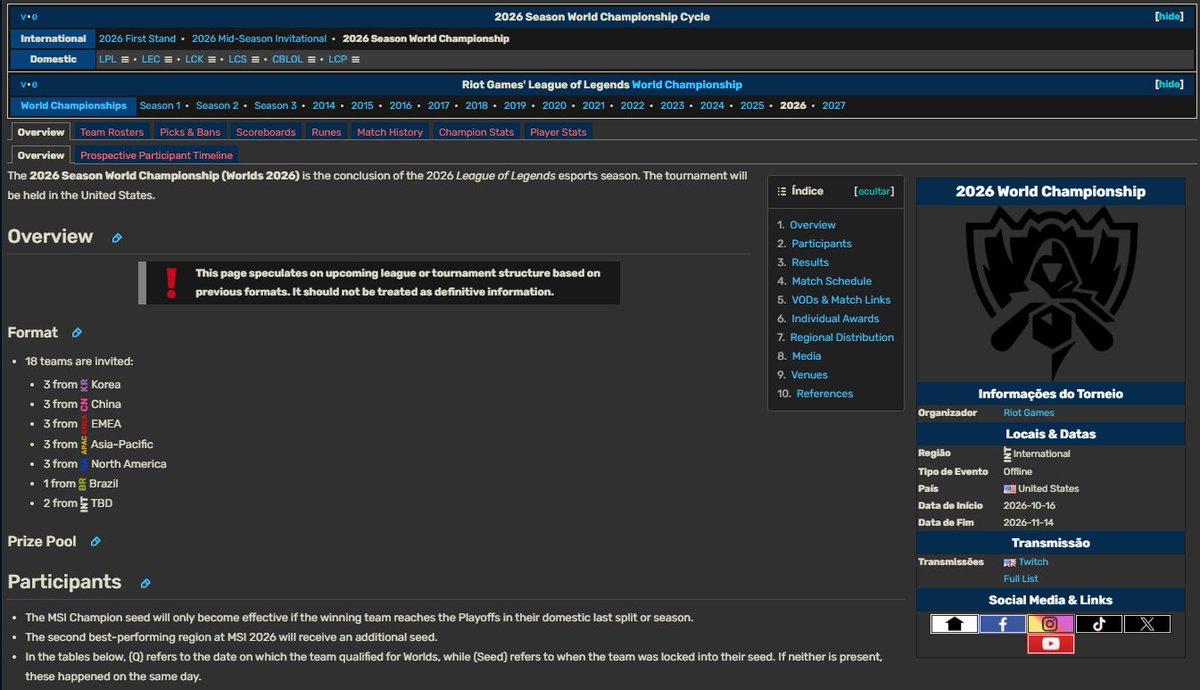The height and width of the screenshot is (690, 1200).
Task: Click the UK flag icon beside Twitch
Action: [1010, 562]
